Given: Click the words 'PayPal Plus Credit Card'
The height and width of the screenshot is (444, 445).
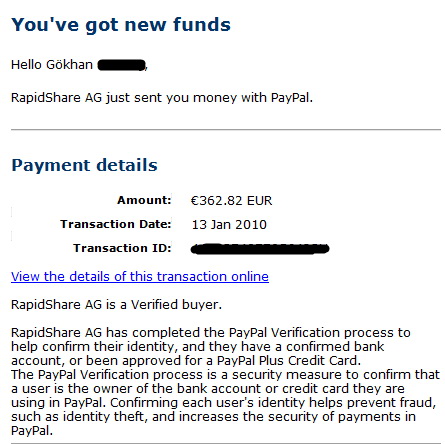Looking at the screenshot, I should click(x=287, y=361).
